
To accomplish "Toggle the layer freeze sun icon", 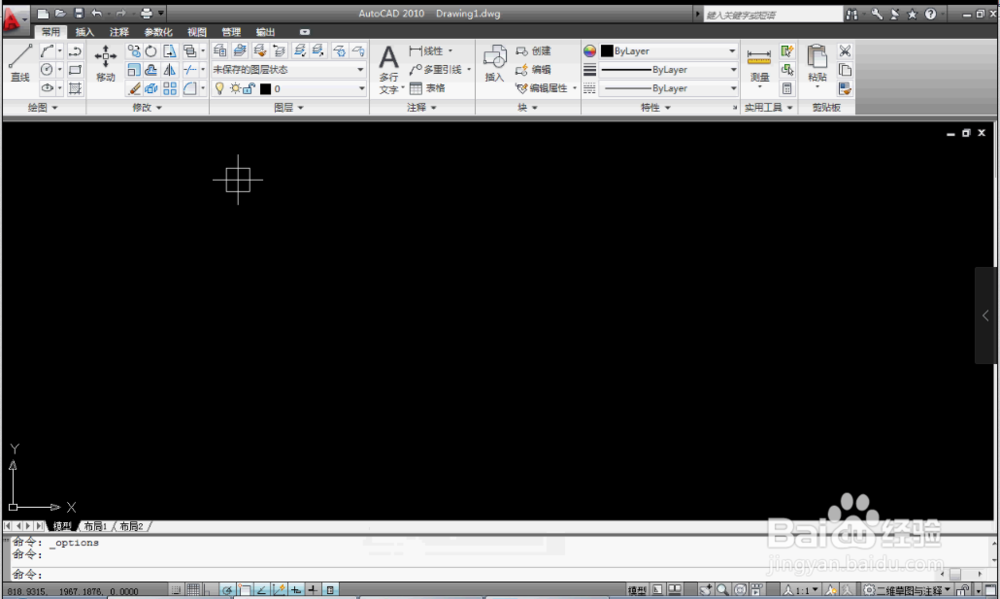I will pyautogui.click(x=235, y=88).
